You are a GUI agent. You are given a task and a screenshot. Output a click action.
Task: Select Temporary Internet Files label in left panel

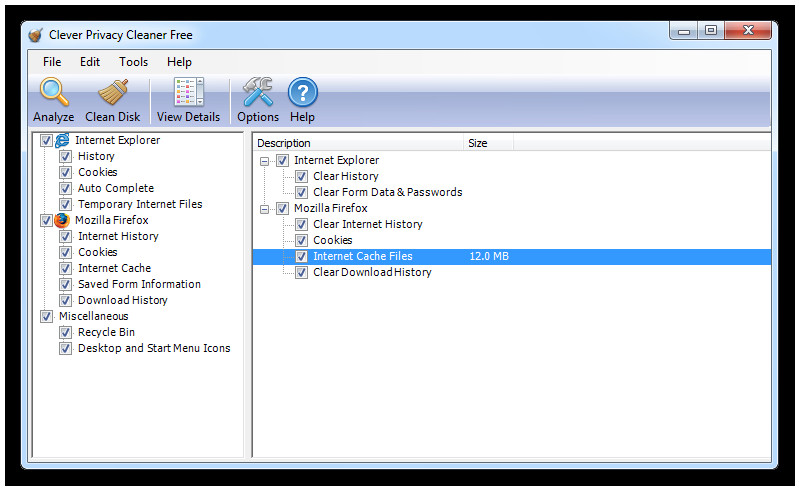click(x=140, y=204)
